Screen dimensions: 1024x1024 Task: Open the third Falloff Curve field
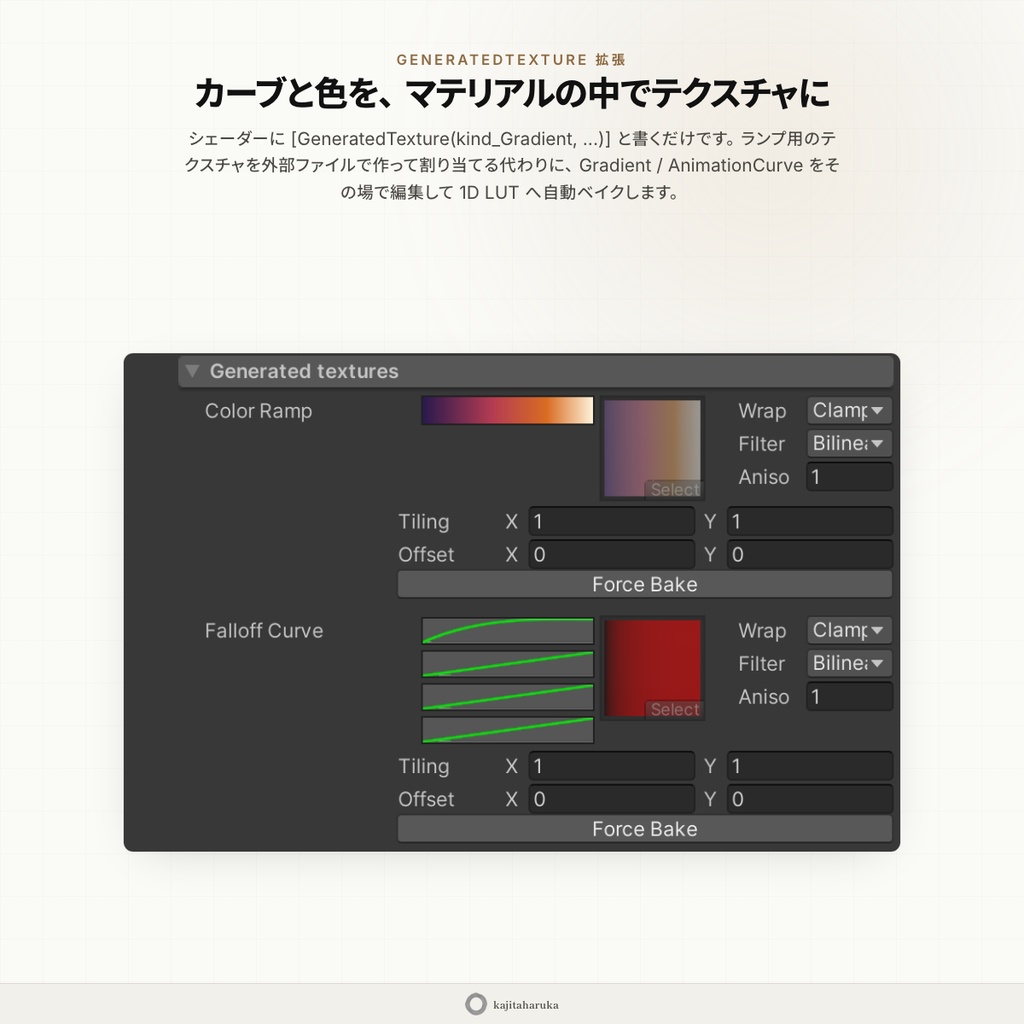(x=507, y=697)
